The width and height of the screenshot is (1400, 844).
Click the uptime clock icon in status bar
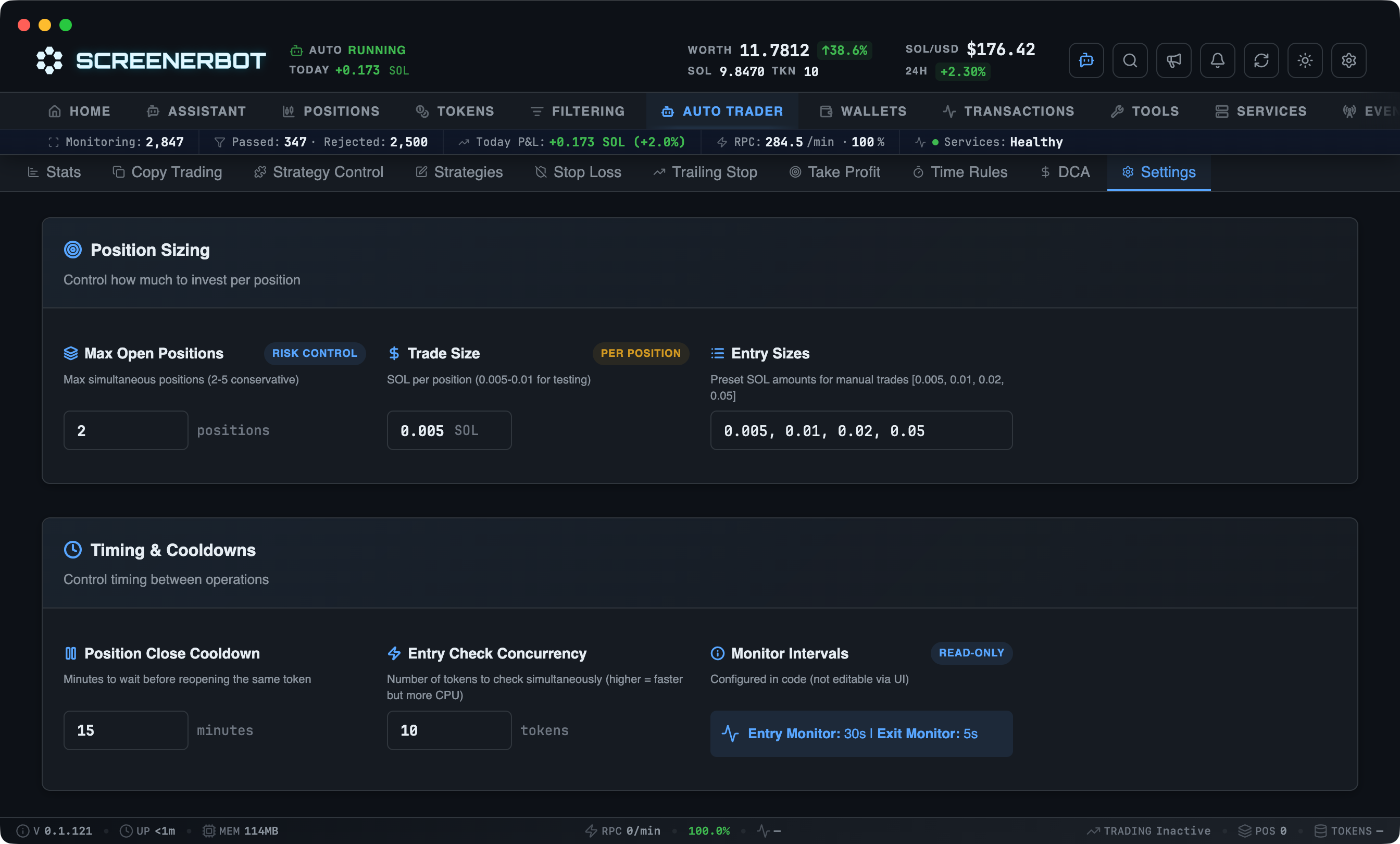[126, 830]
